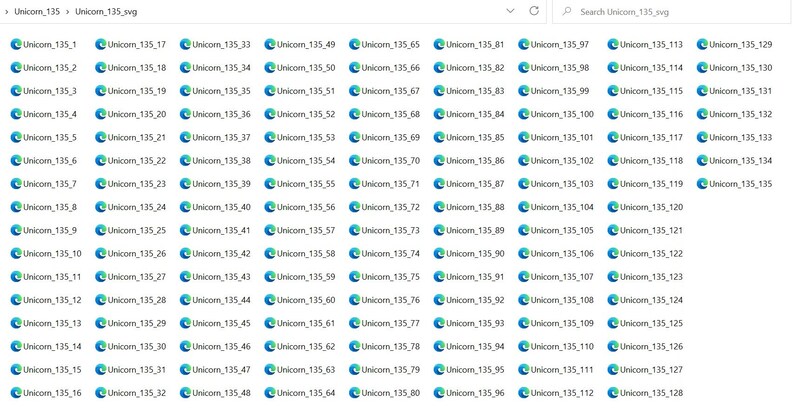This screenshot has width=794, height=420.
Task: Select file name Unicorn_135_126
Action: (x=652, y=347)
